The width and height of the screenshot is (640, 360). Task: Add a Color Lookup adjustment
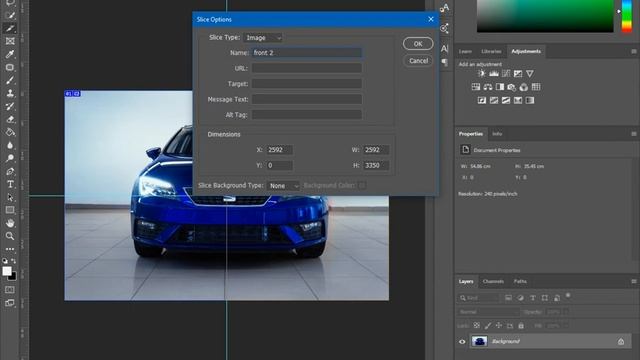point(536,87)
